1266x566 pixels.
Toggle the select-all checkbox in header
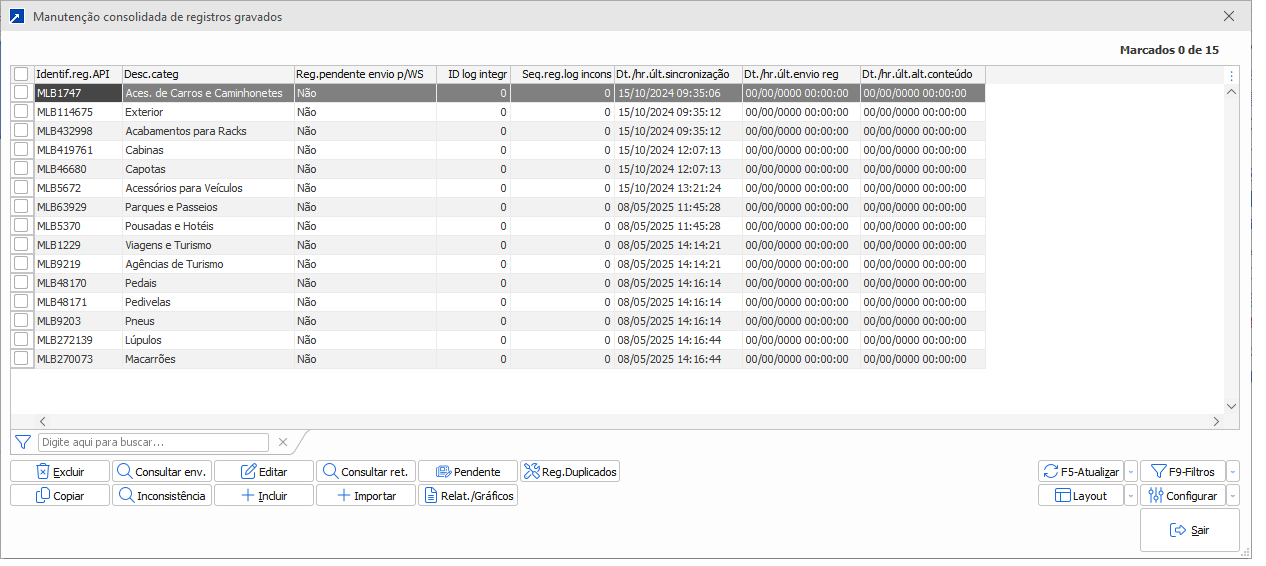click(21, 74)
